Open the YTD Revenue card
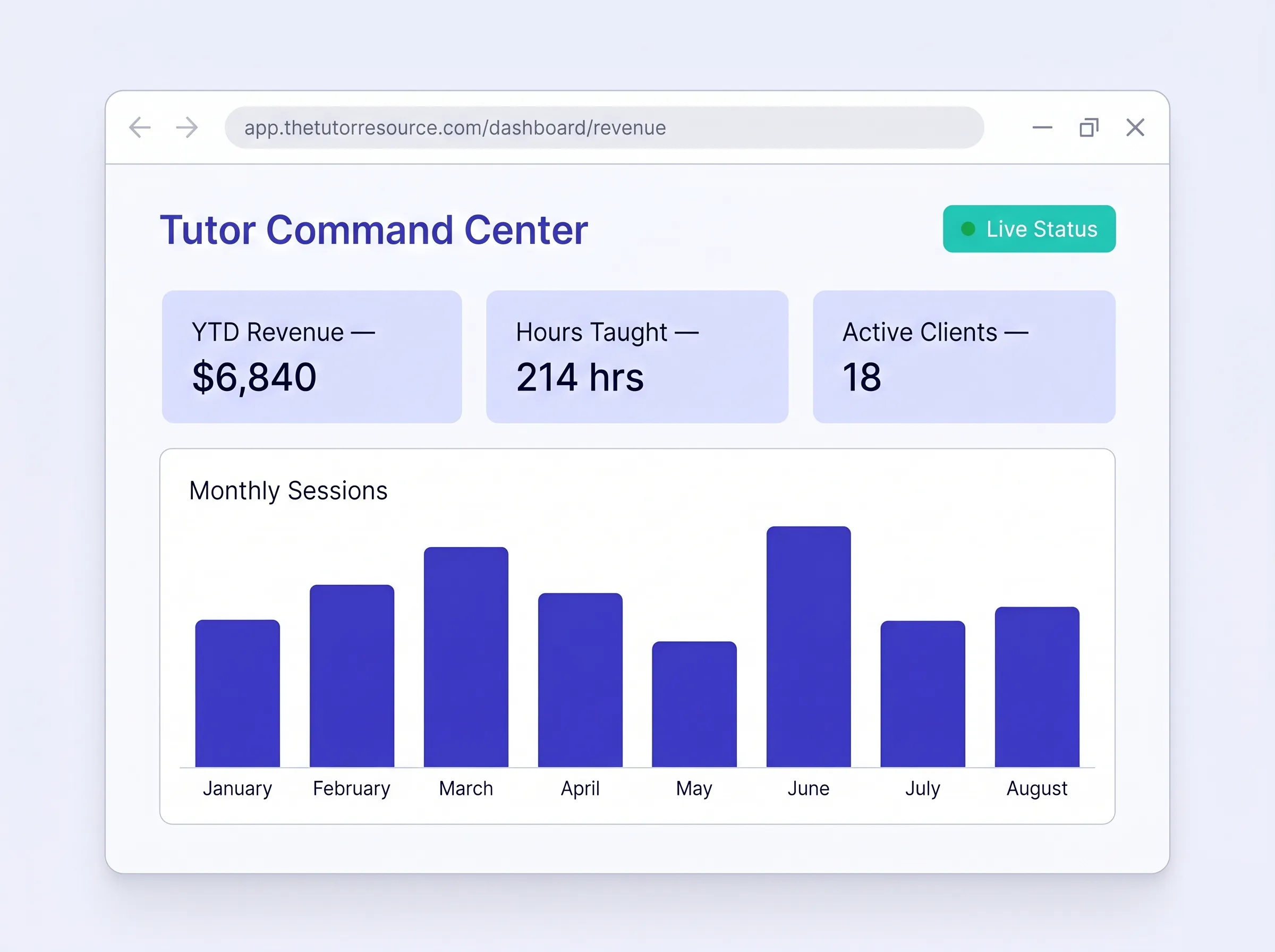The width and height of the screenshot is (1275, 952). (312, 356)
